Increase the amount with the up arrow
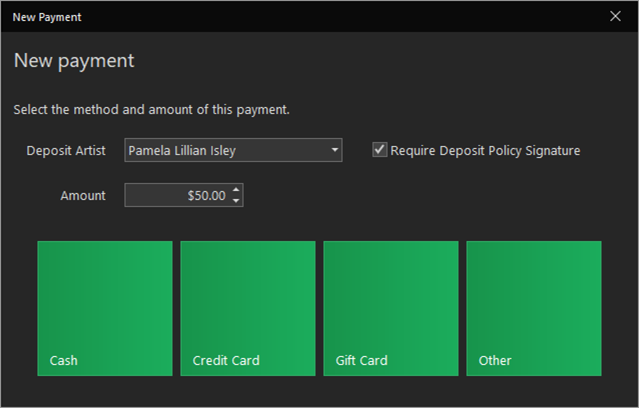 pyautogui.click(x=236, y=190)
